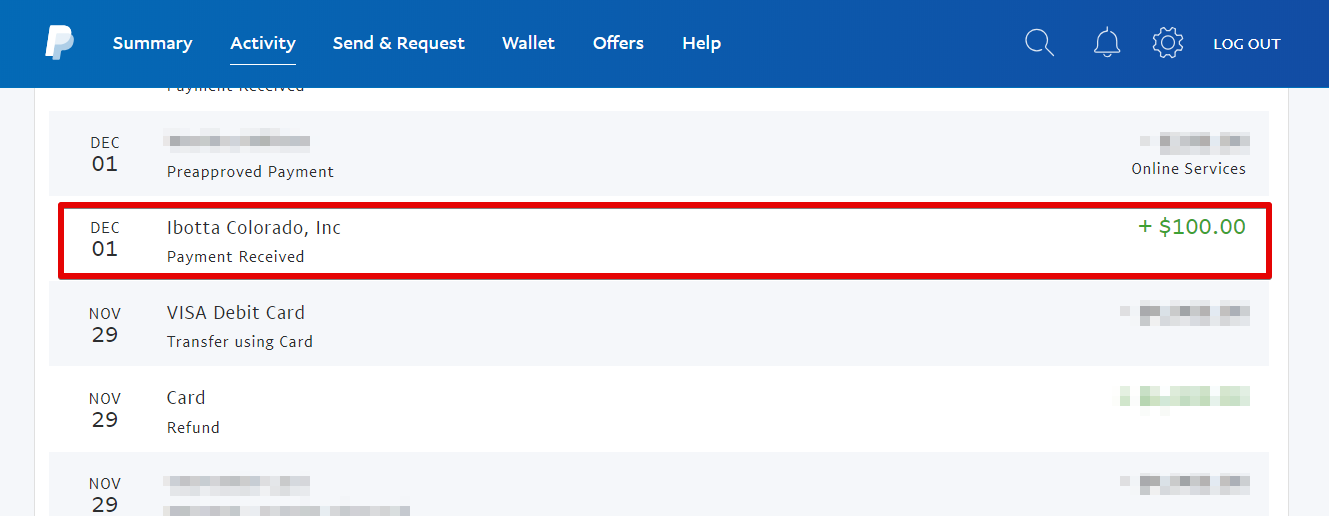The image size is (1329, 516).
Task: Open the Help menu item
Action: pyautogui.click(x=701, y=43)
